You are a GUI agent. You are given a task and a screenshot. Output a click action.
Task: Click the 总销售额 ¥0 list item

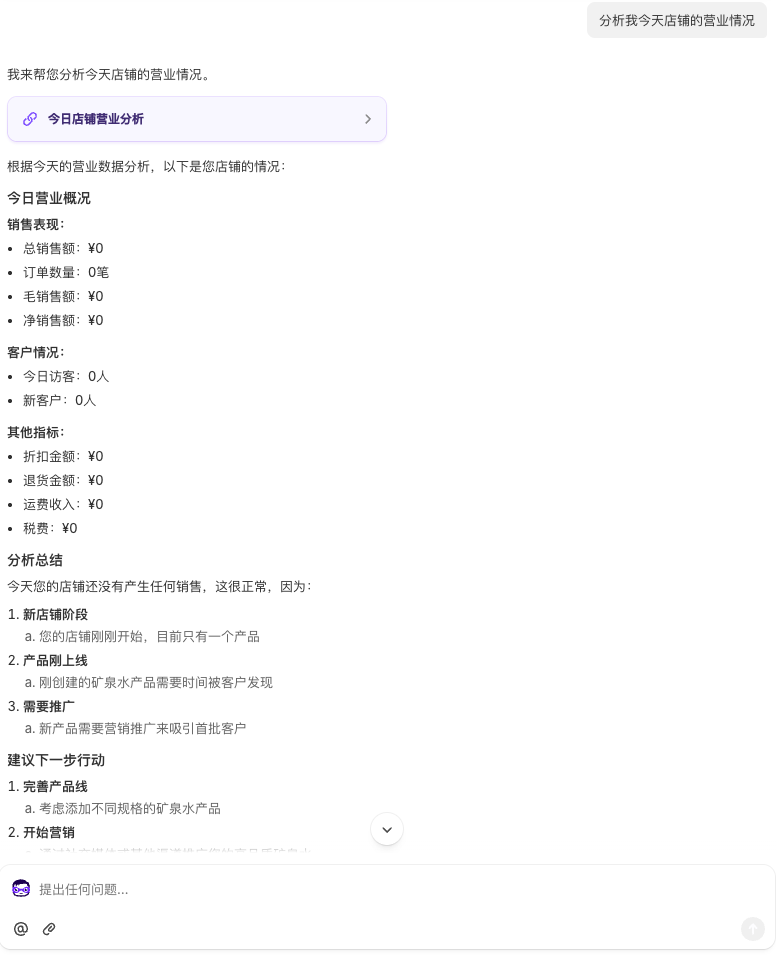click(63, 248)
